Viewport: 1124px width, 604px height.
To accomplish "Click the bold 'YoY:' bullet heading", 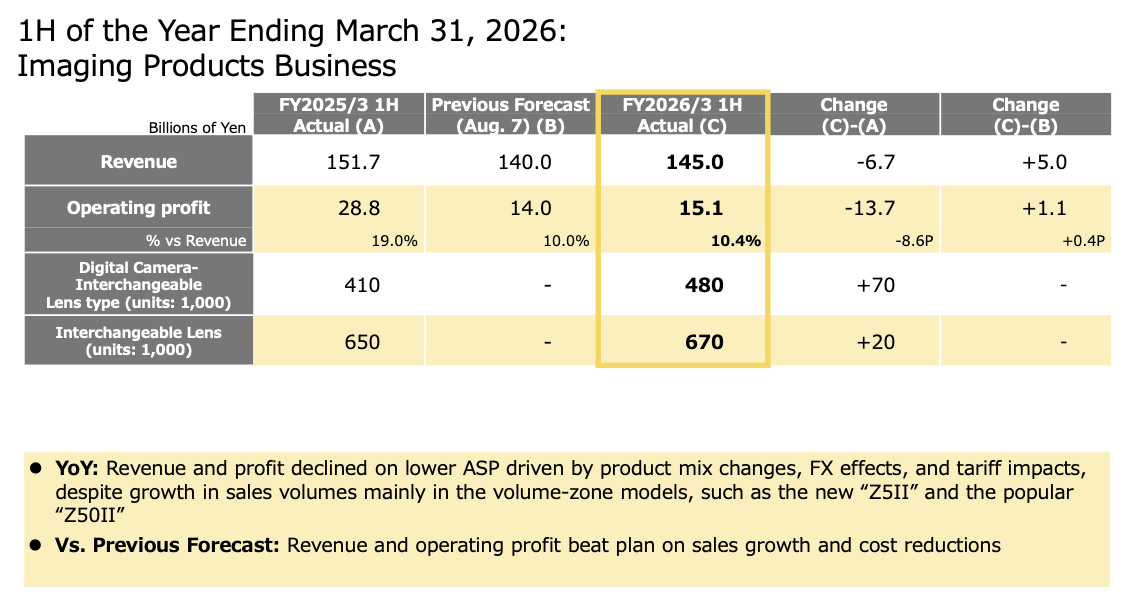I will [78, 469].
